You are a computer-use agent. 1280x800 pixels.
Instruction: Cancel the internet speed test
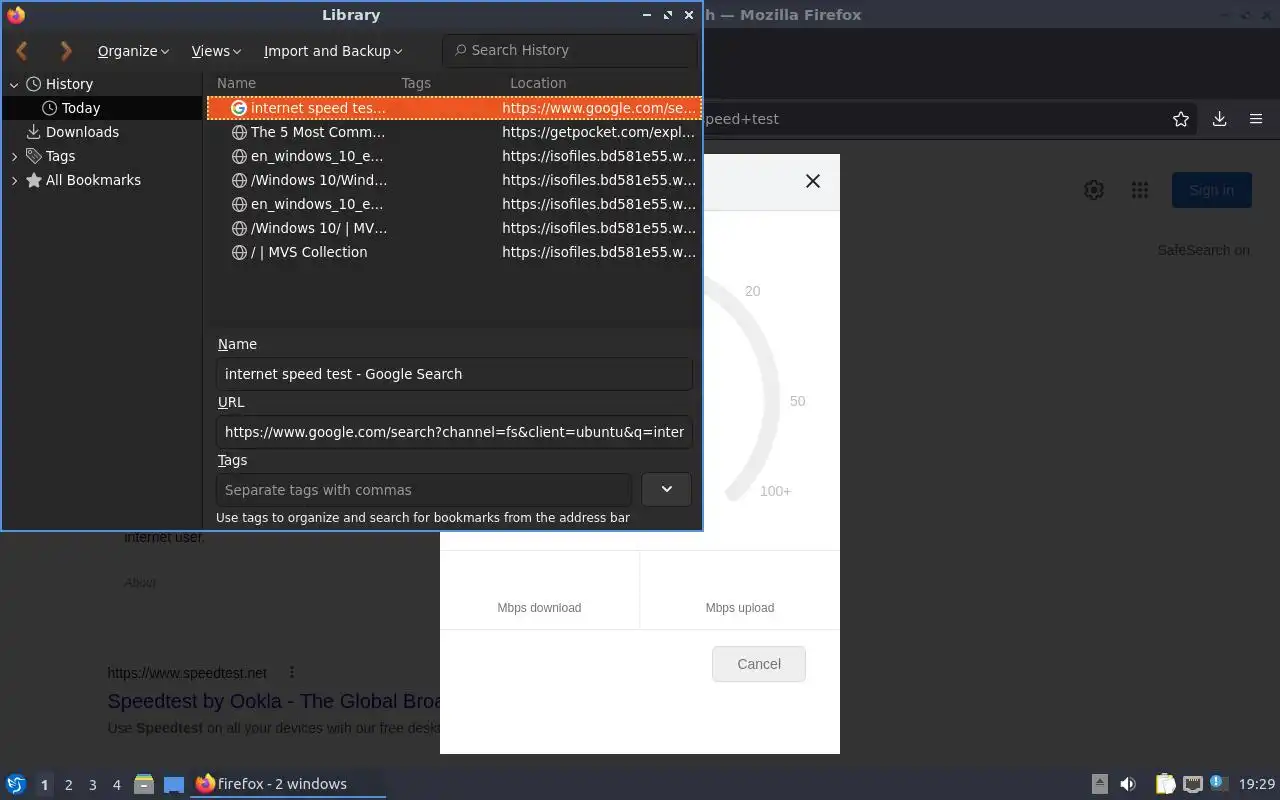click(759, 664)
